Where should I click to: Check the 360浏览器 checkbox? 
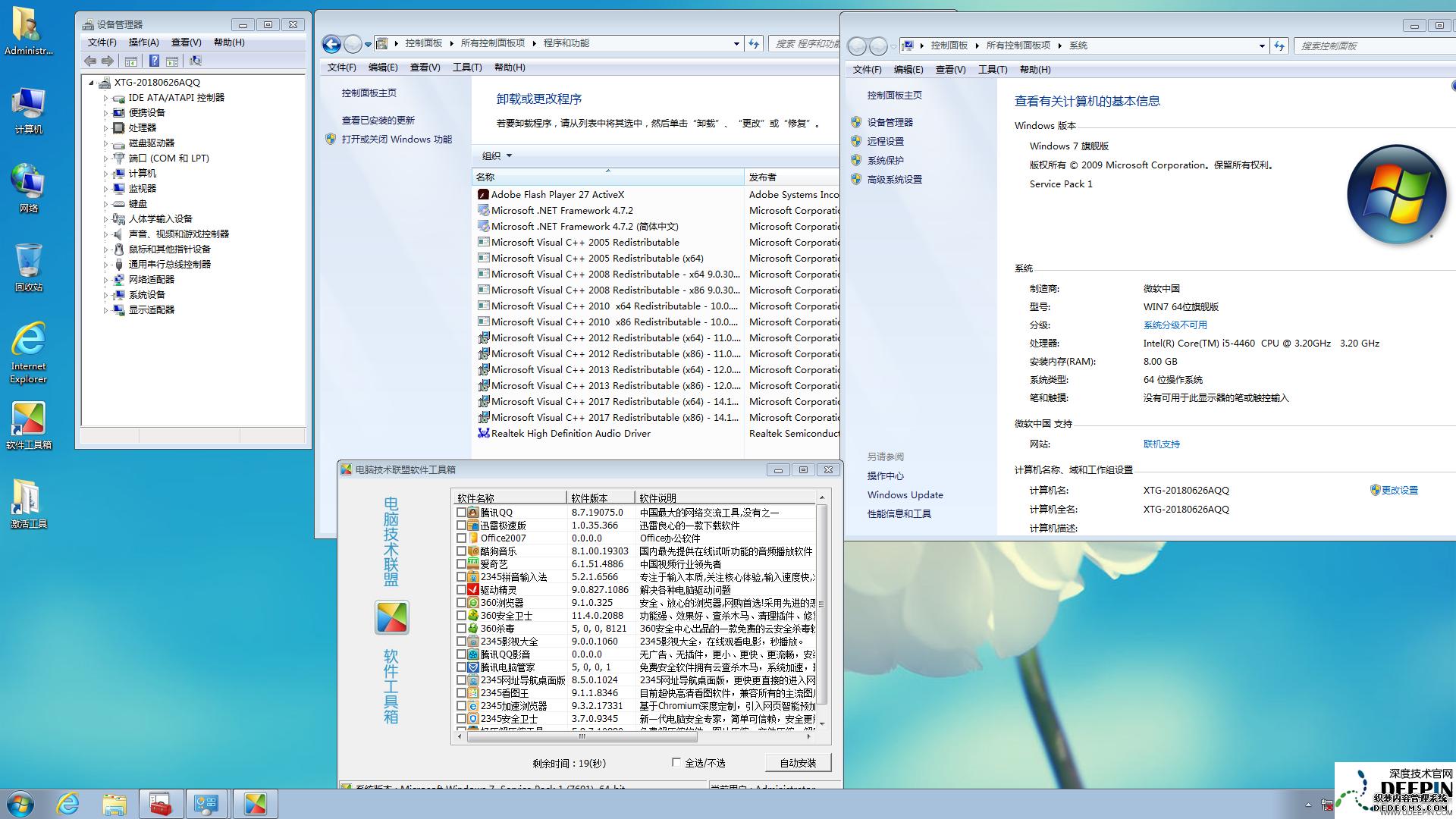461,603
